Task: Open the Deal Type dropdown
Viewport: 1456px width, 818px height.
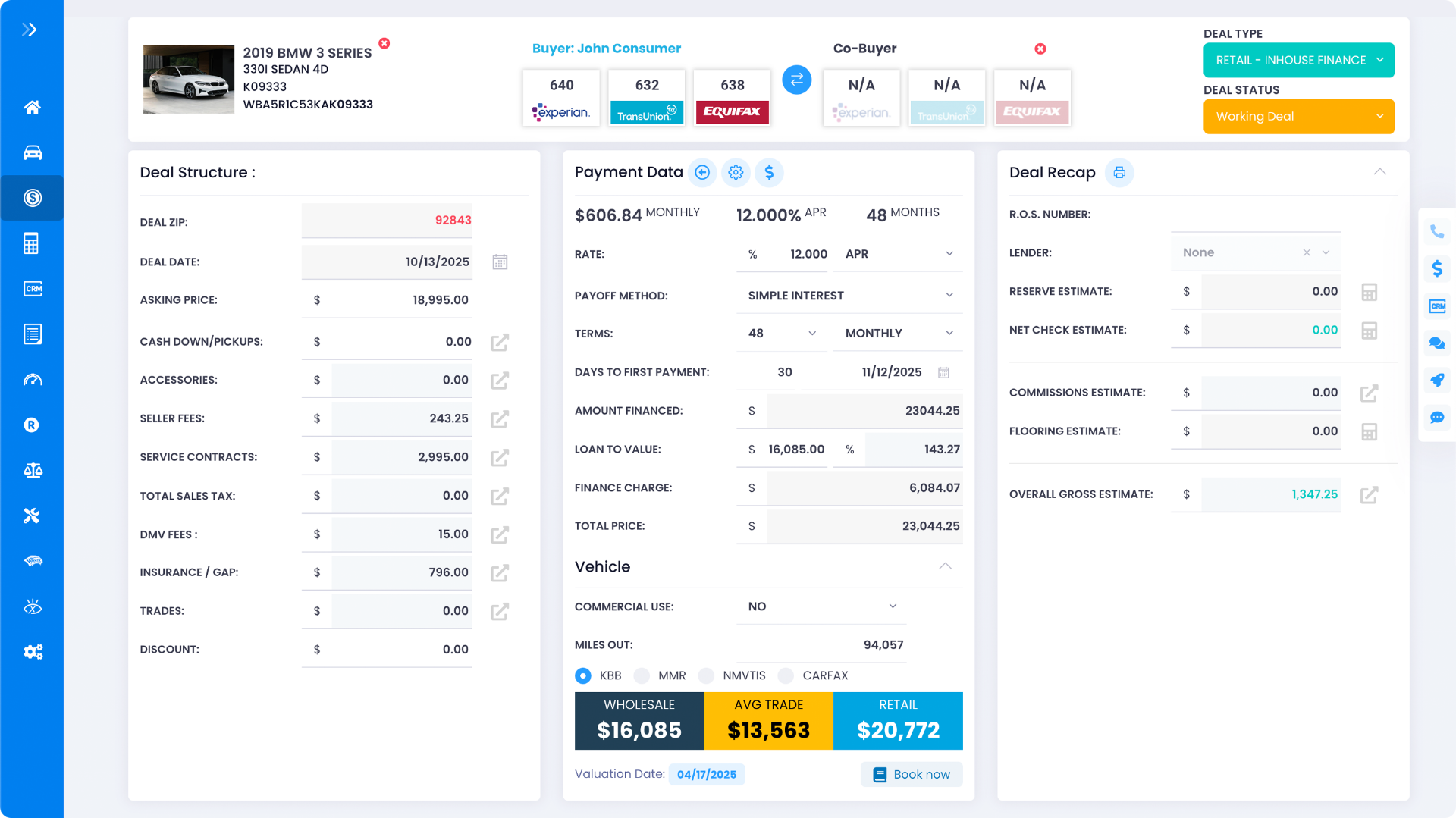Action: [x=1298, y=60]
